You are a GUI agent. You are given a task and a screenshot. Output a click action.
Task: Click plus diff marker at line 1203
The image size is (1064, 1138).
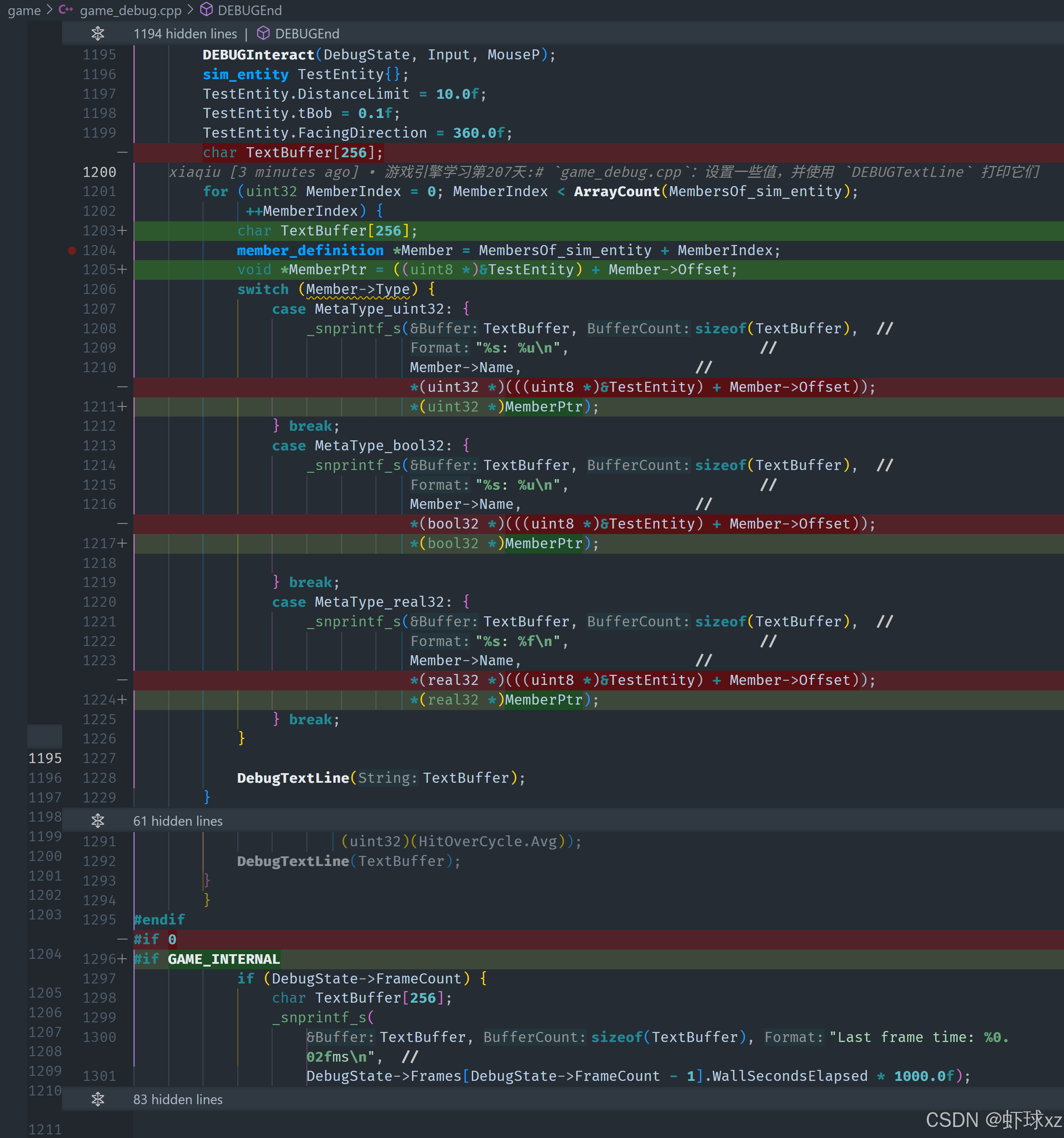[x=123, y=231]
